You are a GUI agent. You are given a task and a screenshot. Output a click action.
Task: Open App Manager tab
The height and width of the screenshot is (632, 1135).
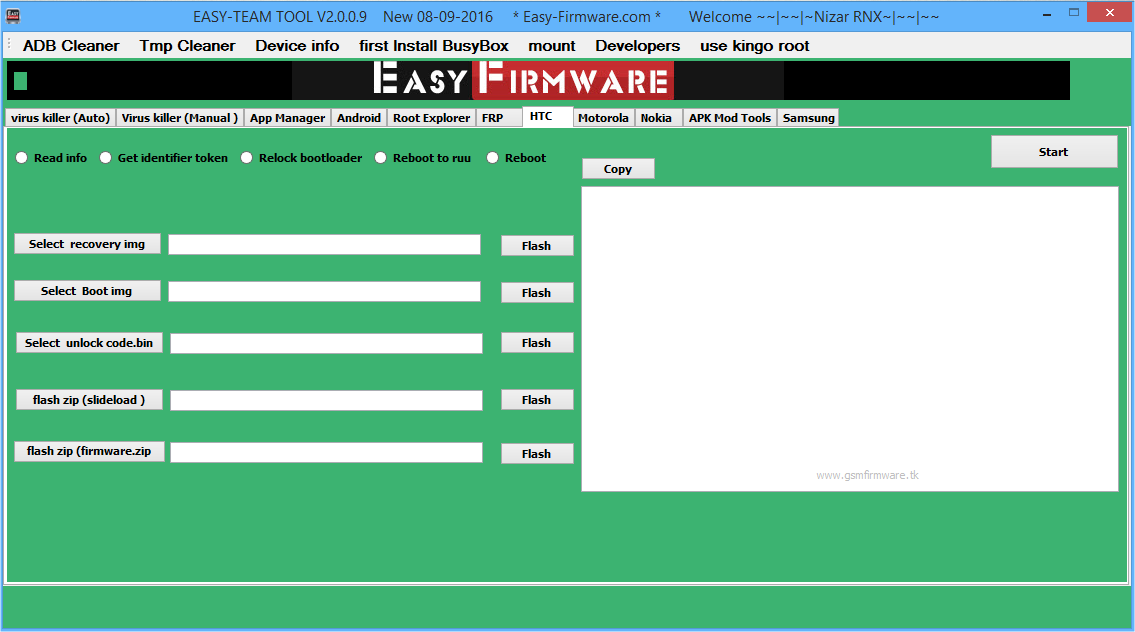[x=287, y=118]
